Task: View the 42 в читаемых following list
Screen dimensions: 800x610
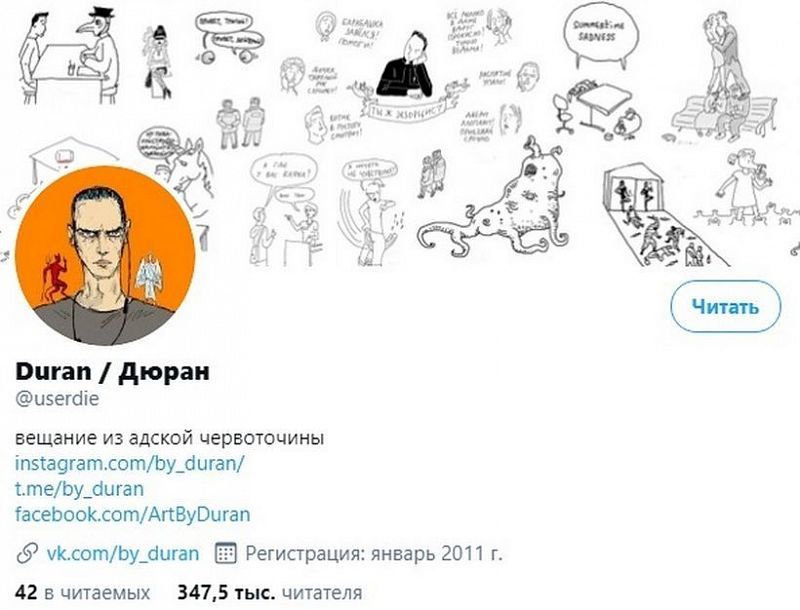Action: click(x=83, y=593)
